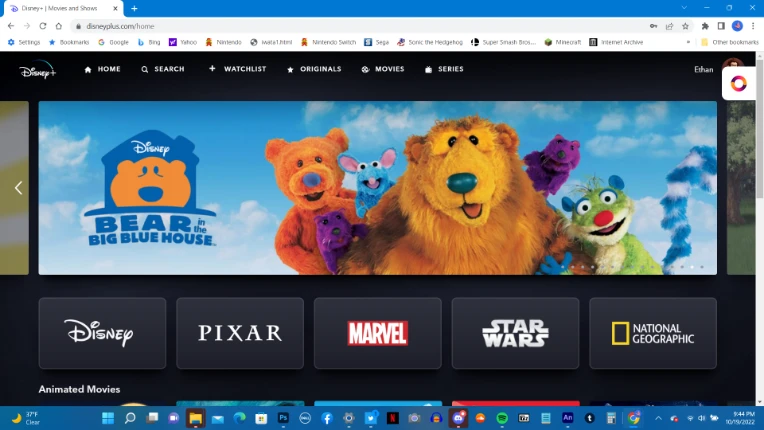Open Discord from the taskbar
764x430 pixels.
pyautogui.click(x=458, y=418)
